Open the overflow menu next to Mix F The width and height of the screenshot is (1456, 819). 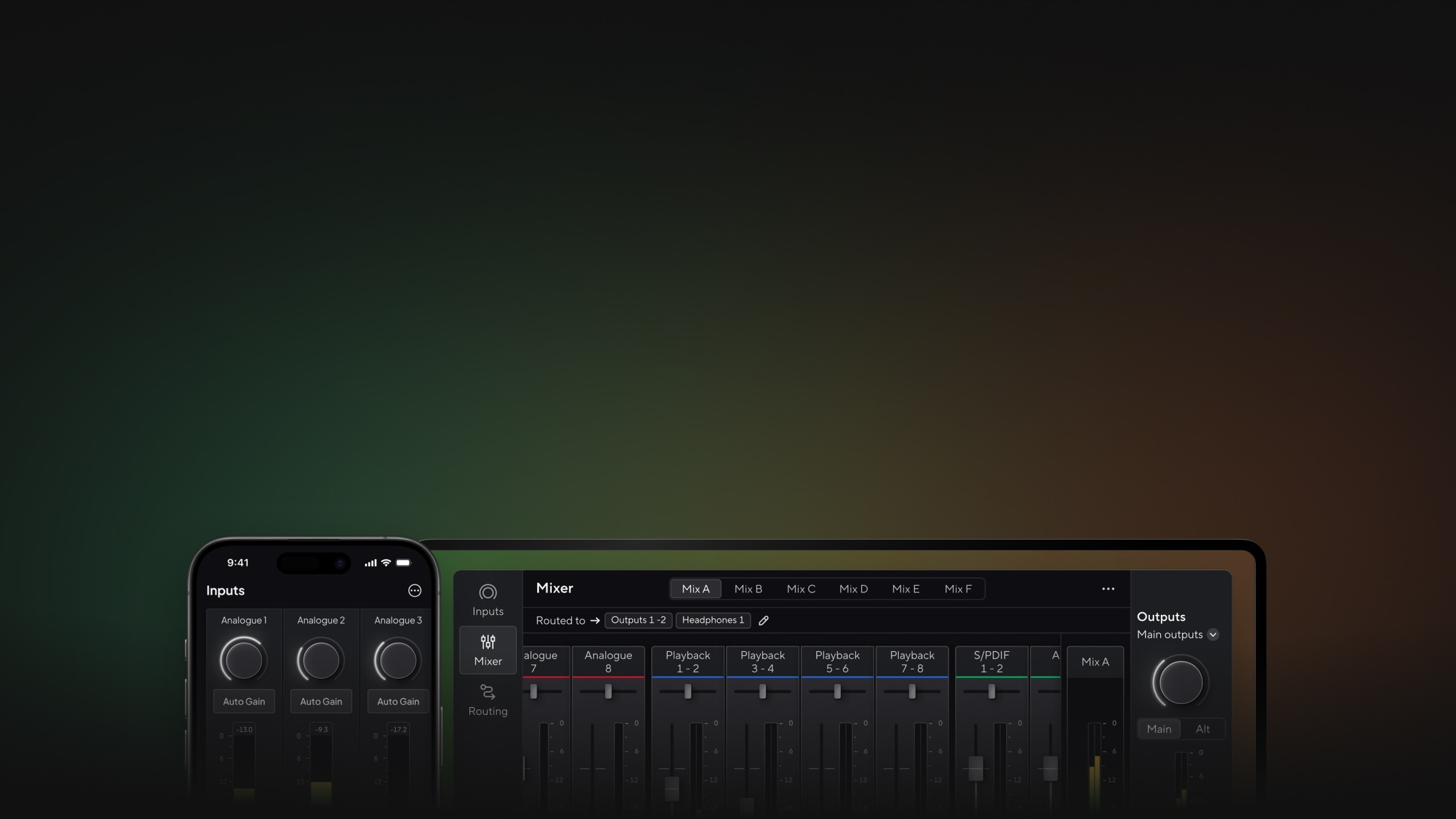[1108, 589]
